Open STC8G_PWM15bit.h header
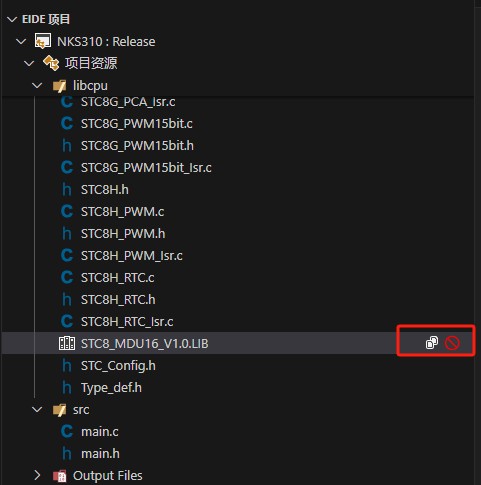The image size is (481, 485). (x=137, y=146)
